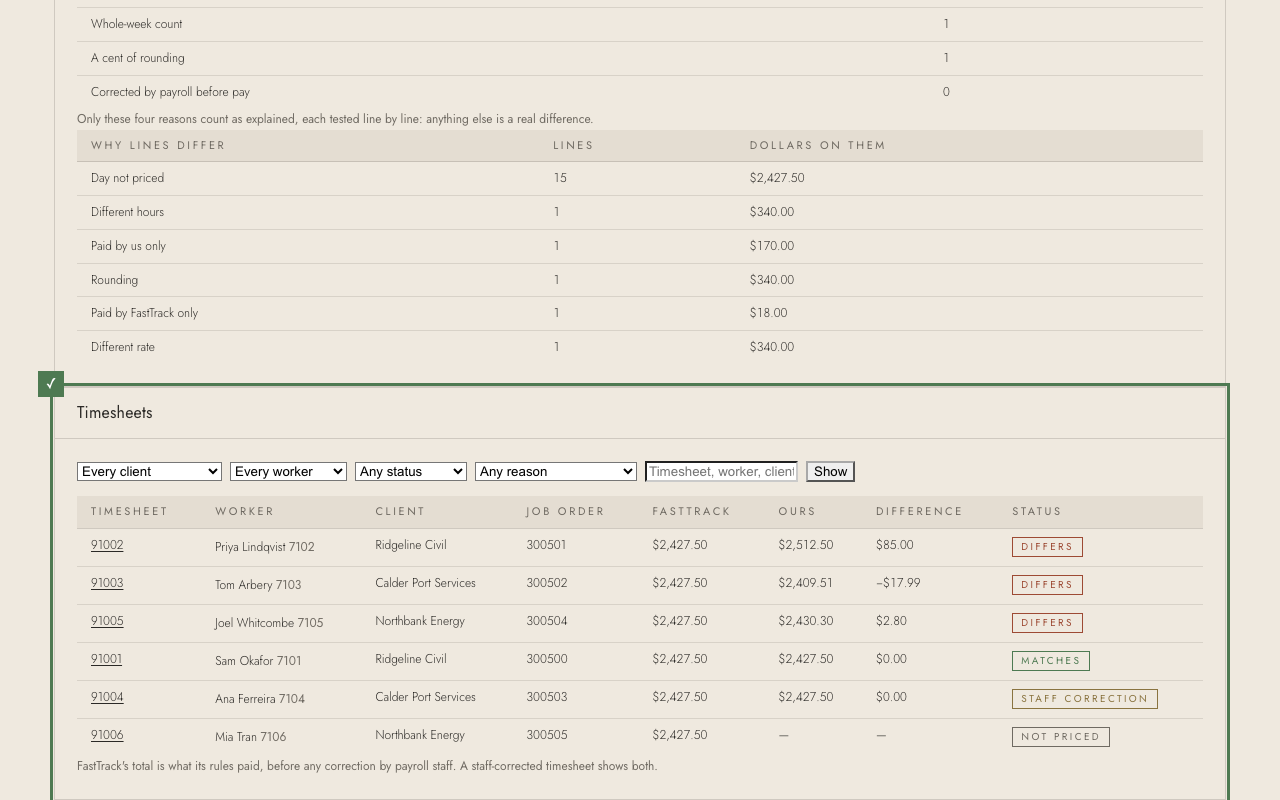Select the $2,409.51 Ours value

tap(806, 583)
